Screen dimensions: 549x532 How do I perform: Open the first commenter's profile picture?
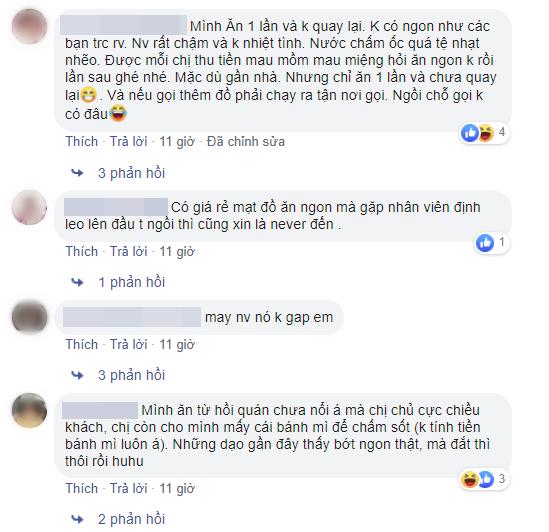29,26
